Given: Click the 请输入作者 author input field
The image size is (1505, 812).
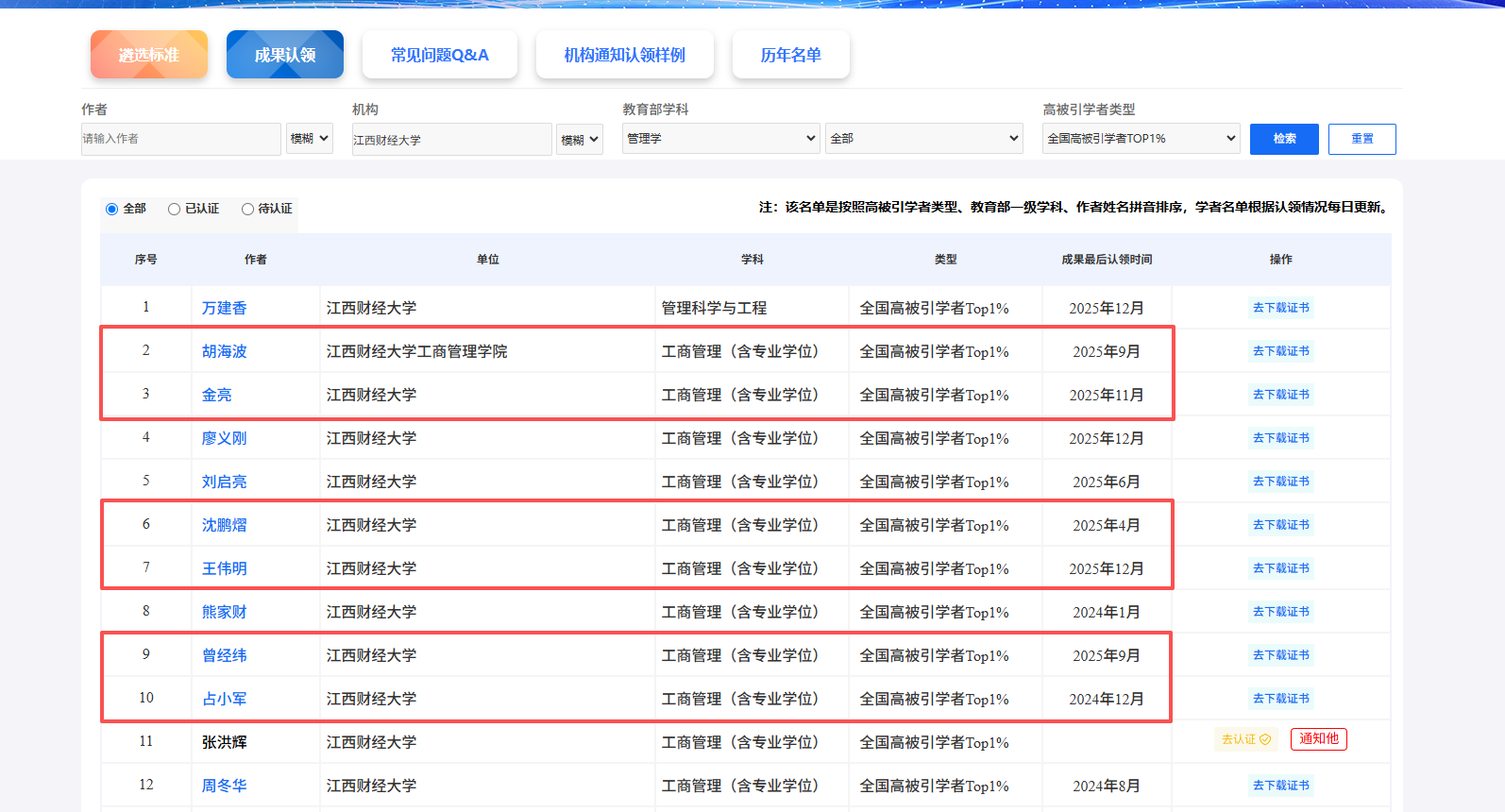Looking at the screenshot, I should pos(180,139).
